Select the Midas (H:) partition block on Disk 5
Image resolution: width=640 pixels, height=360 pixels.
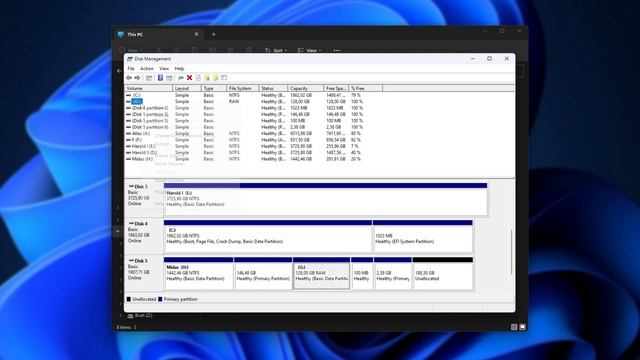click(x=198, y=273)
